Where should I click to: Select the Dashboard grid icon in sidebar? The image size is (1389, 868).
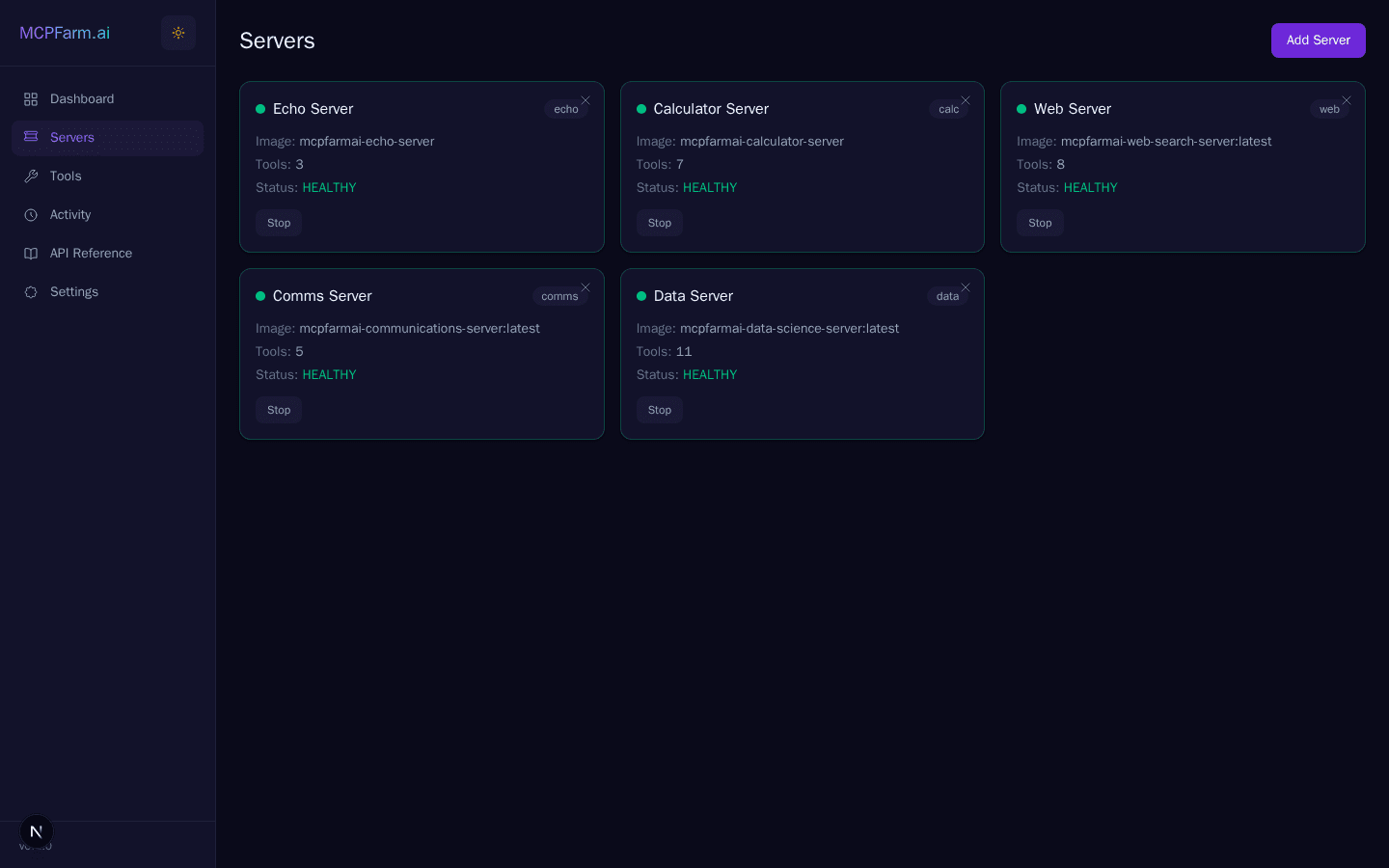(x=30, y=98)
